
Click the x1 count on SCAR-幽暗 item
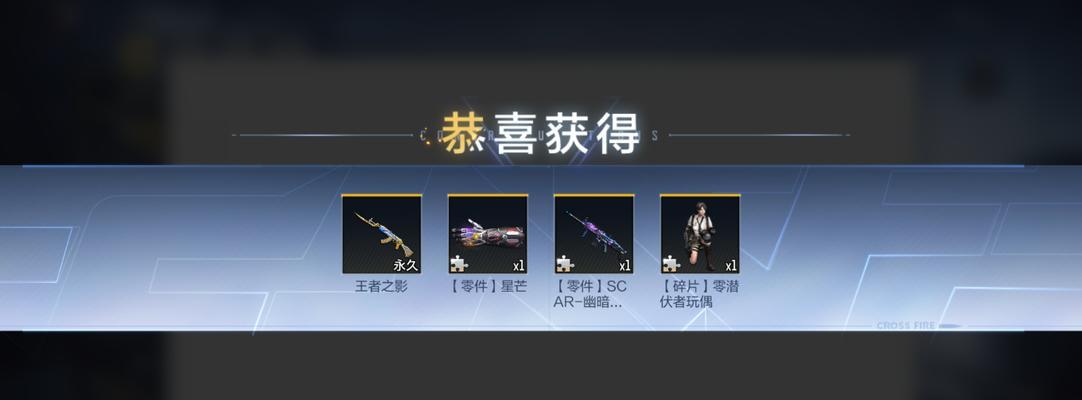point(624,266)
